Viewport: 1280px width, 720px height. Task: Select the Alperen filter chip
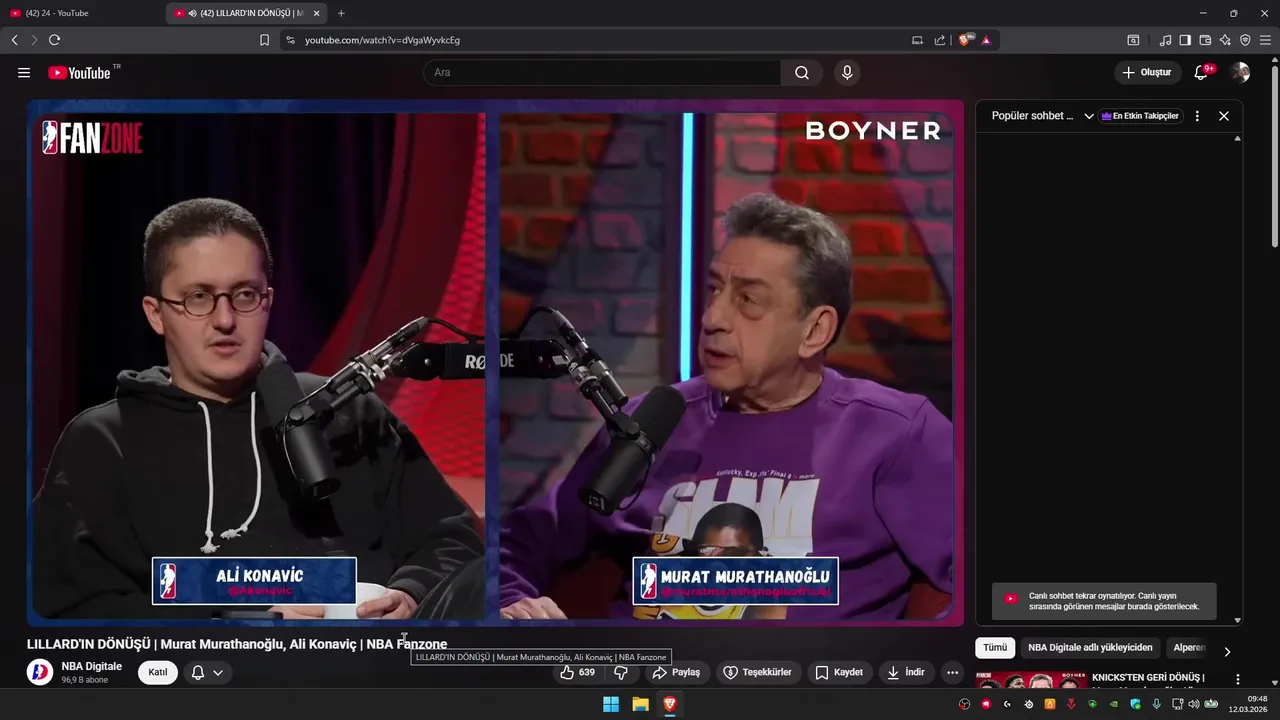point(1189,648)
